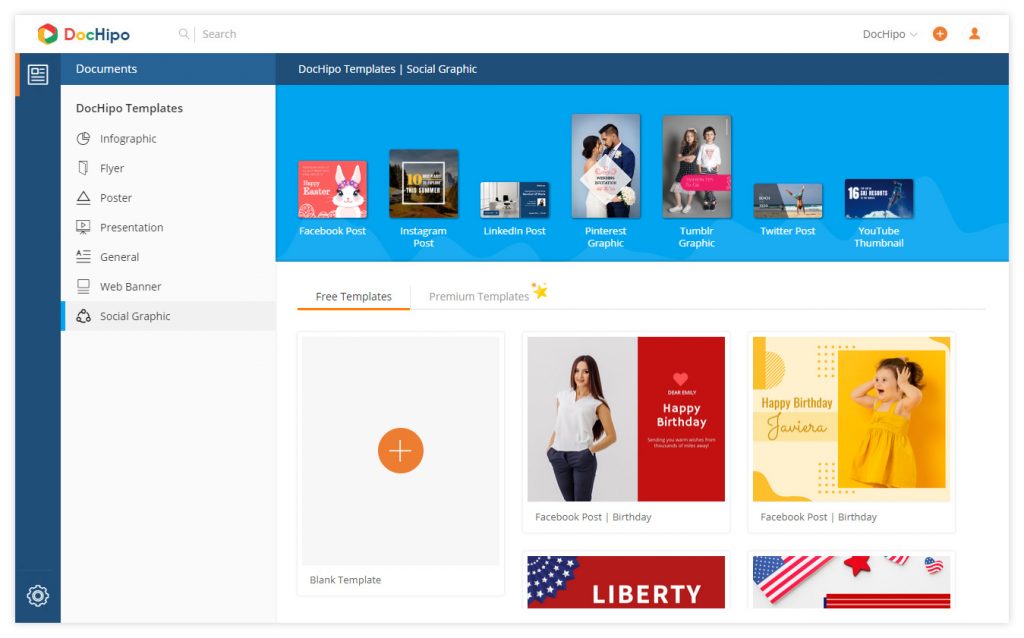Open the DocHipo account dropdown
This screenshot has height=638, width=1024.
pos(889,34)
